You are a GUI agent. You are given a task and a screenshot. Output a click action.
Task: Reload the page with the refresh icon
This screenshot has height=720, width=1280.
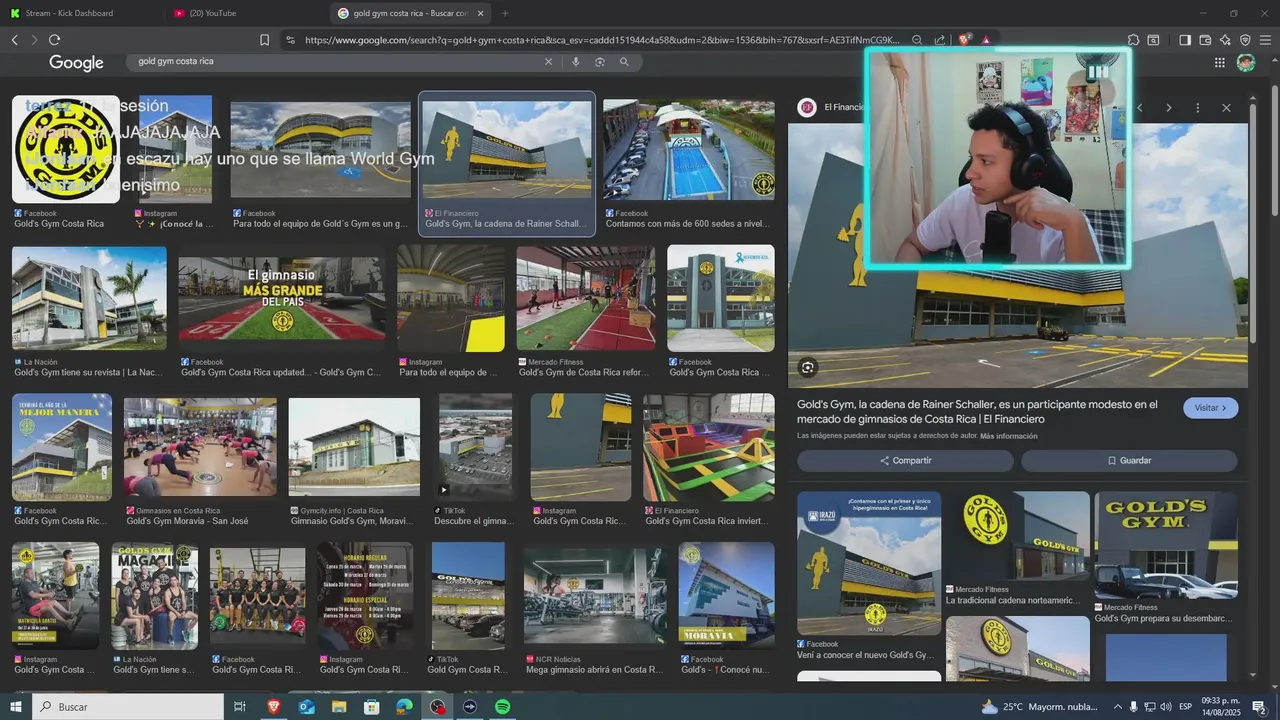click(x=54, y=40)
